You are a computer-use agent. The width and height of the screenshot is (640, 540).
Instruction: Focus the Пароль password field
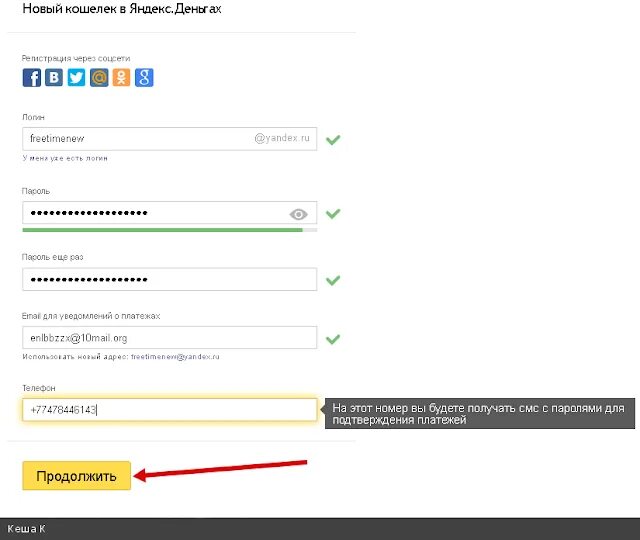coord(169,213)
